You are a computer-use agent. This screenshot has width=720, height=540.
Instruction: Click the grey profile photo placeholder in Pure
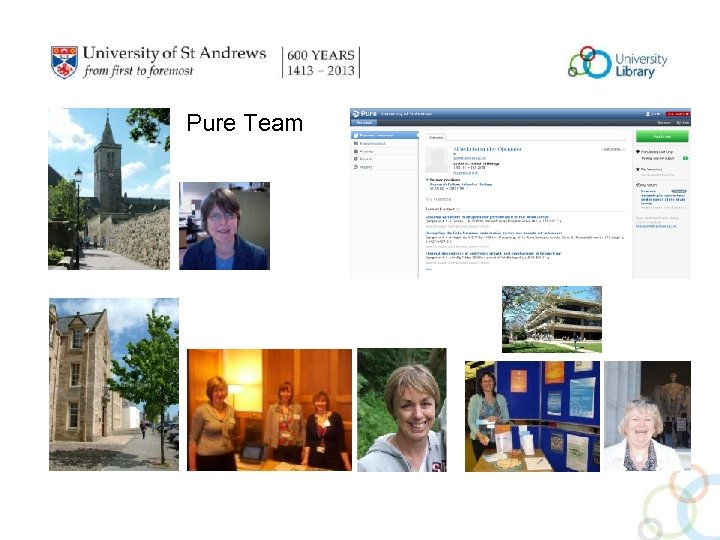coord(437,159)
